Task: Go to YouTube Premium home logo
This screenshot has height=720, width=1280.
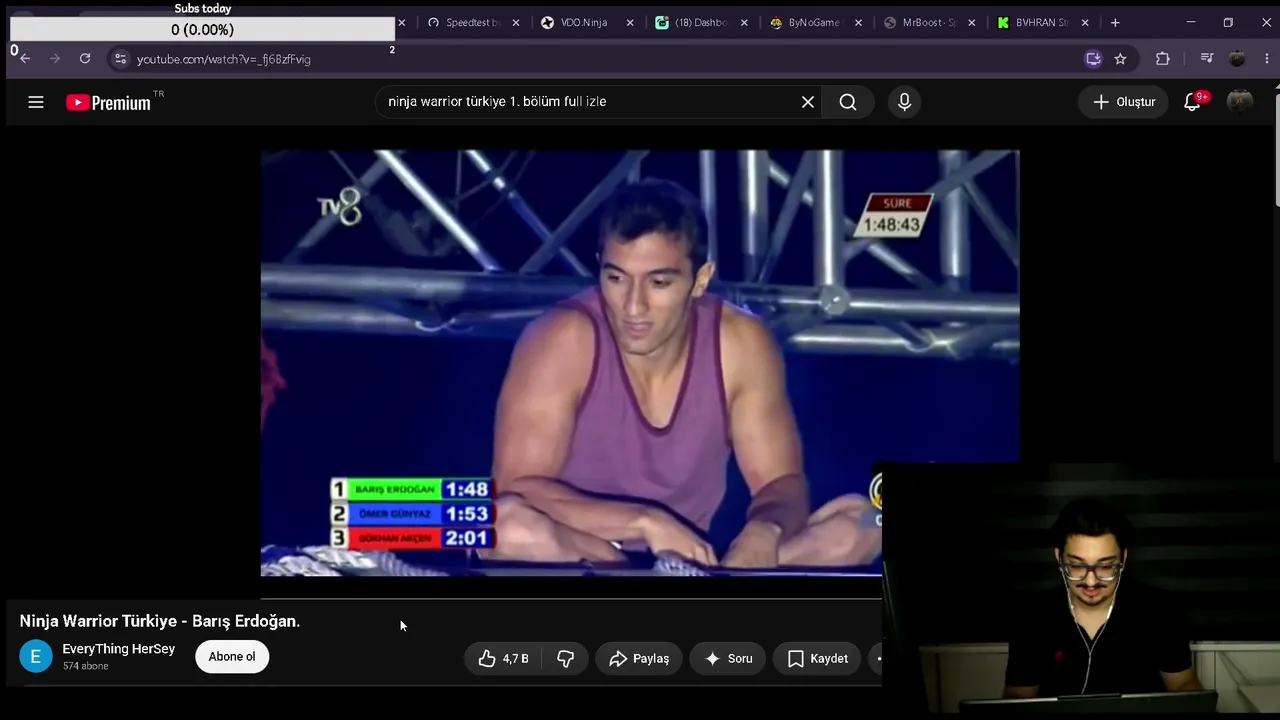Action: 108,102
